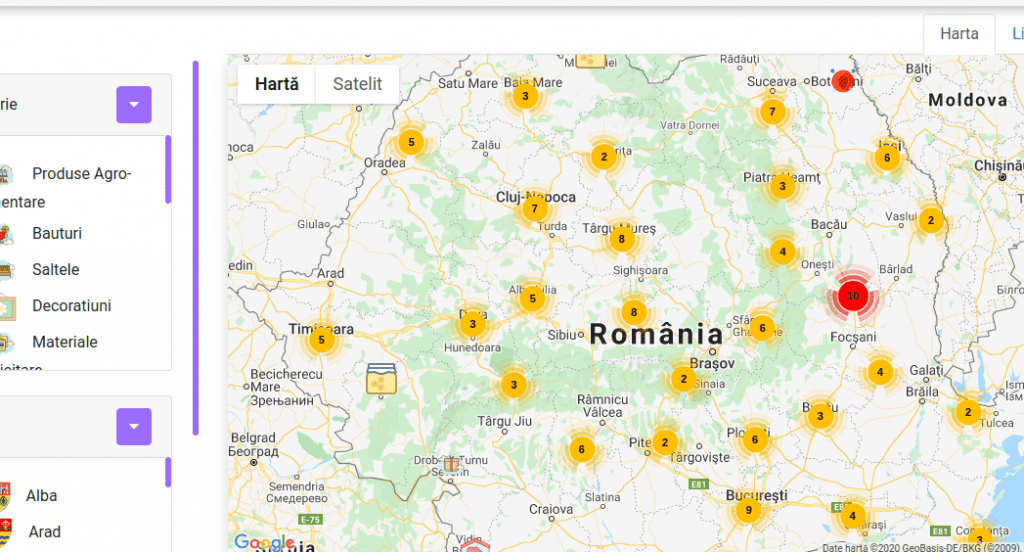This screenshot has width=1024, height=552.
Task: Select Arad county in the list
Action: tap(44, 532)
